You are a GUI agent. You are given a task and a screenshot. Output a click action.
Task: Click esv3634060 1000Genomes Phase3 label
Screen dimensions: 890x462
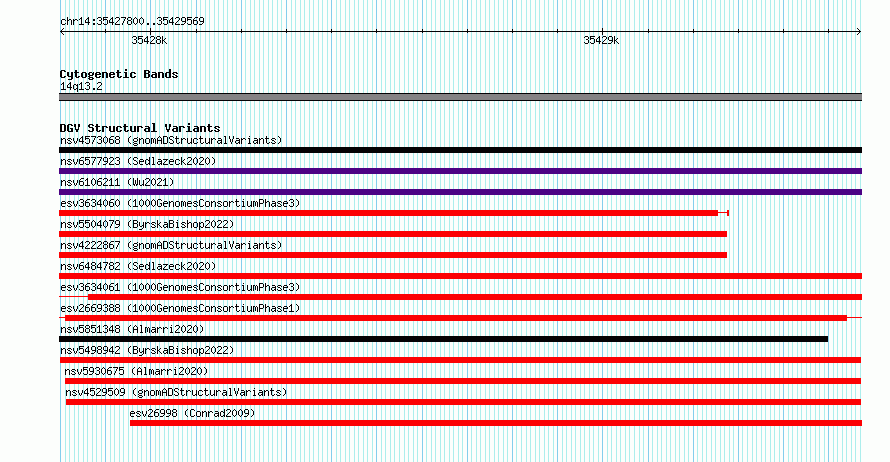click(x=180, y=203)
